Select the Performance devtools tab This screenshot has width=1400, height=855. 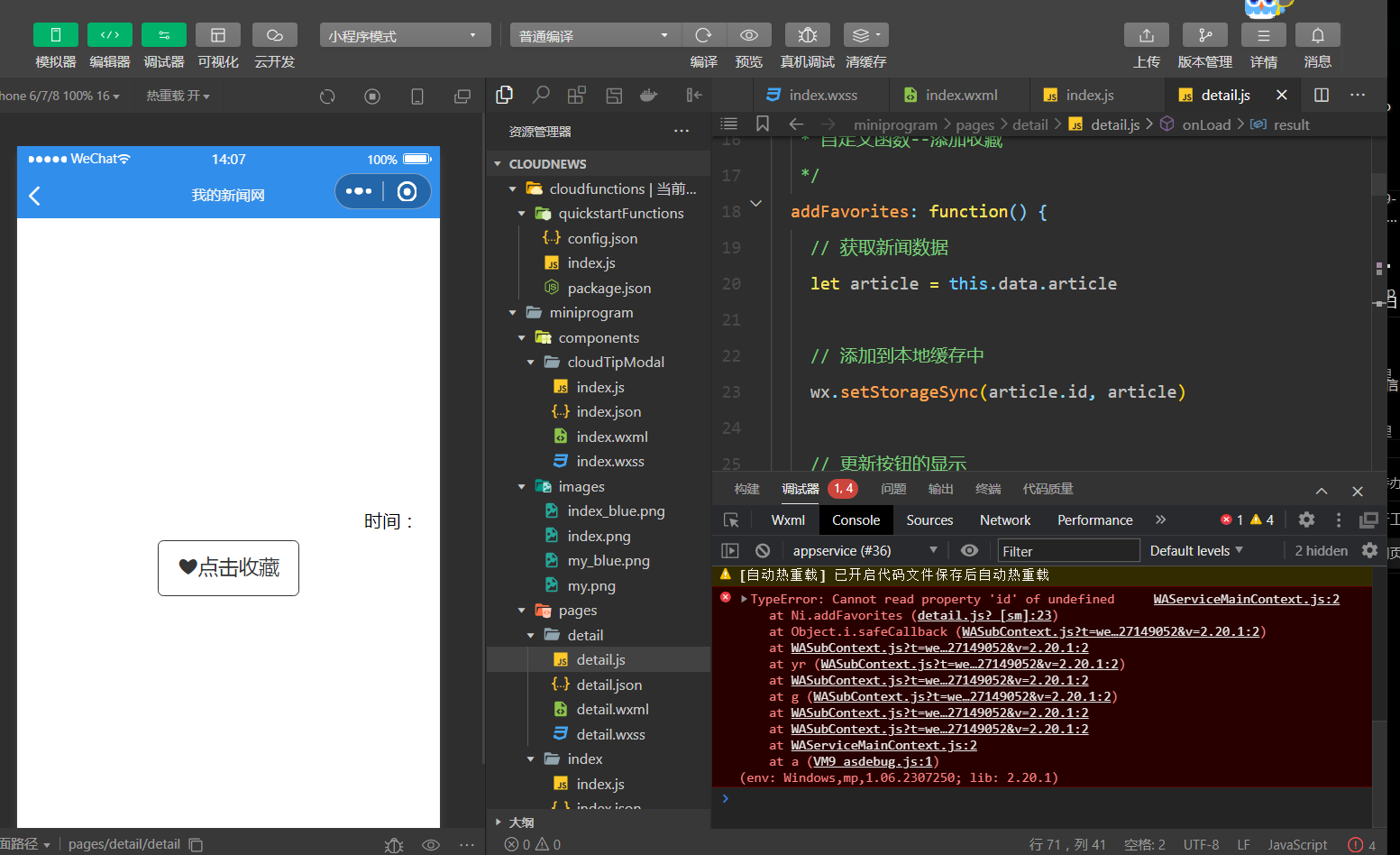1095,520
